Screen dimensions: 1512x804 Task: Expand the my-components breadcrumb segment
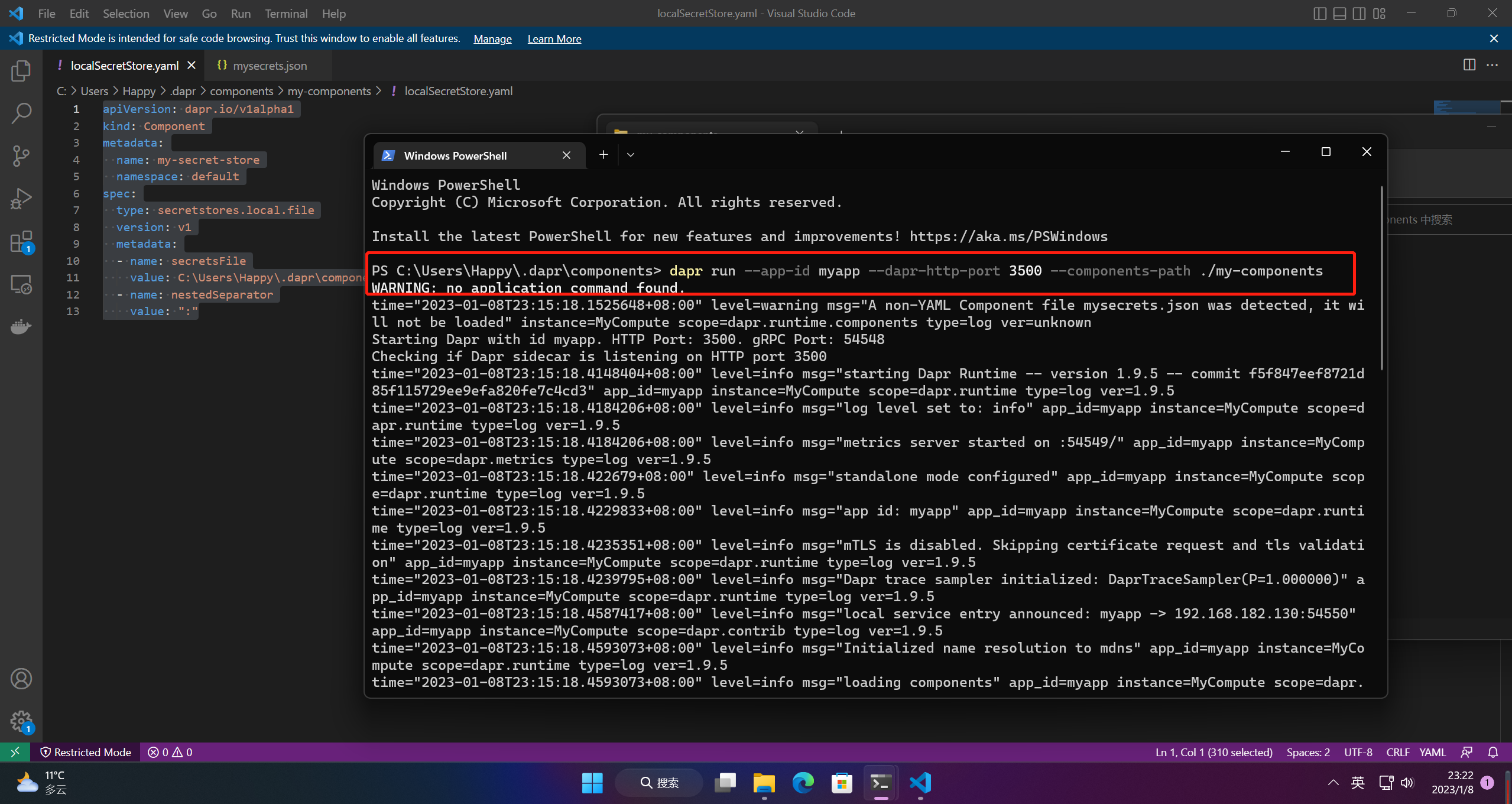pyautogui.click(x=329, y=91)
